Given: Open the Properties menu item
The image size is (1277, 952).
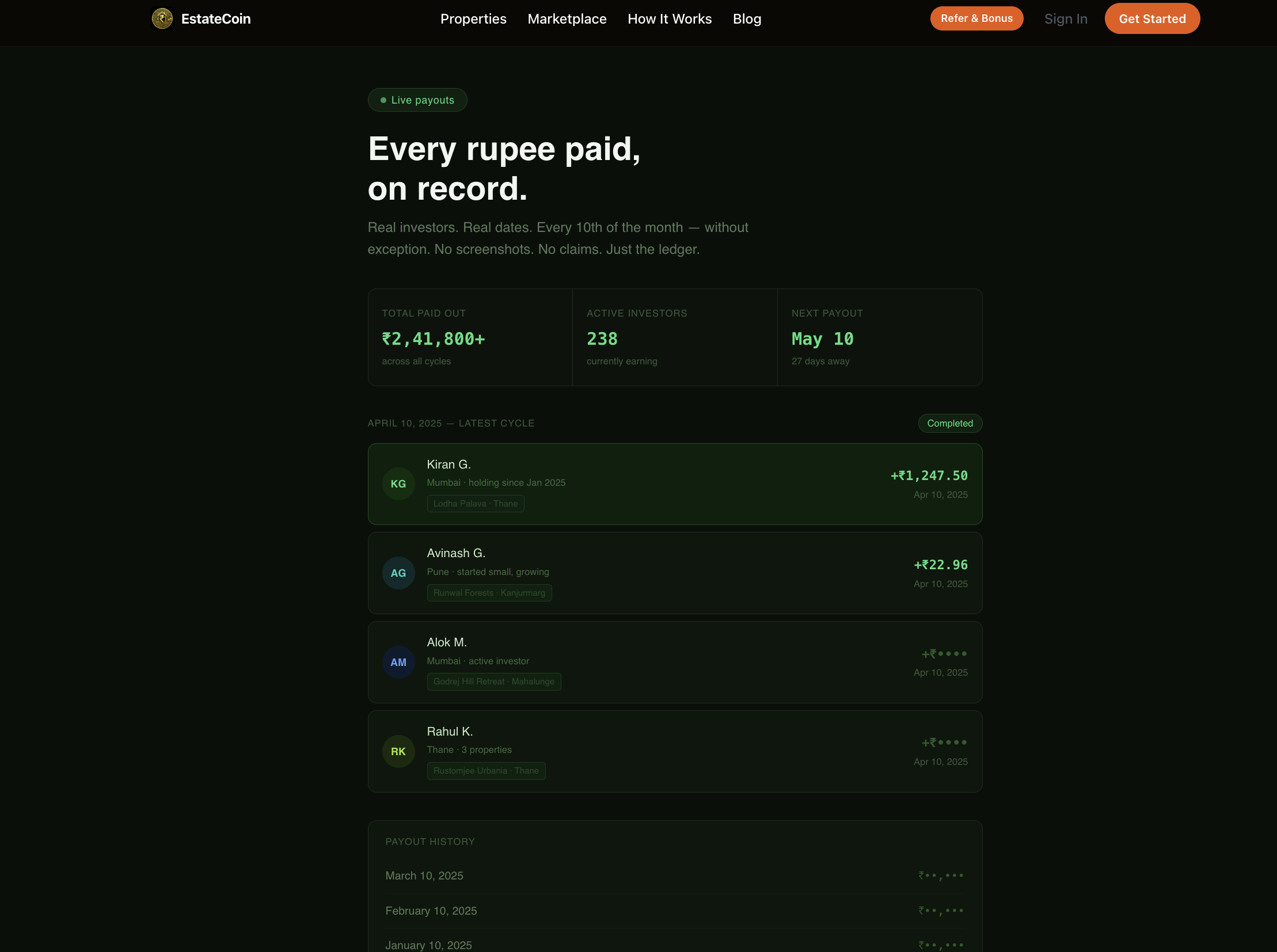Looking at the screenshot, I should 473,19.
